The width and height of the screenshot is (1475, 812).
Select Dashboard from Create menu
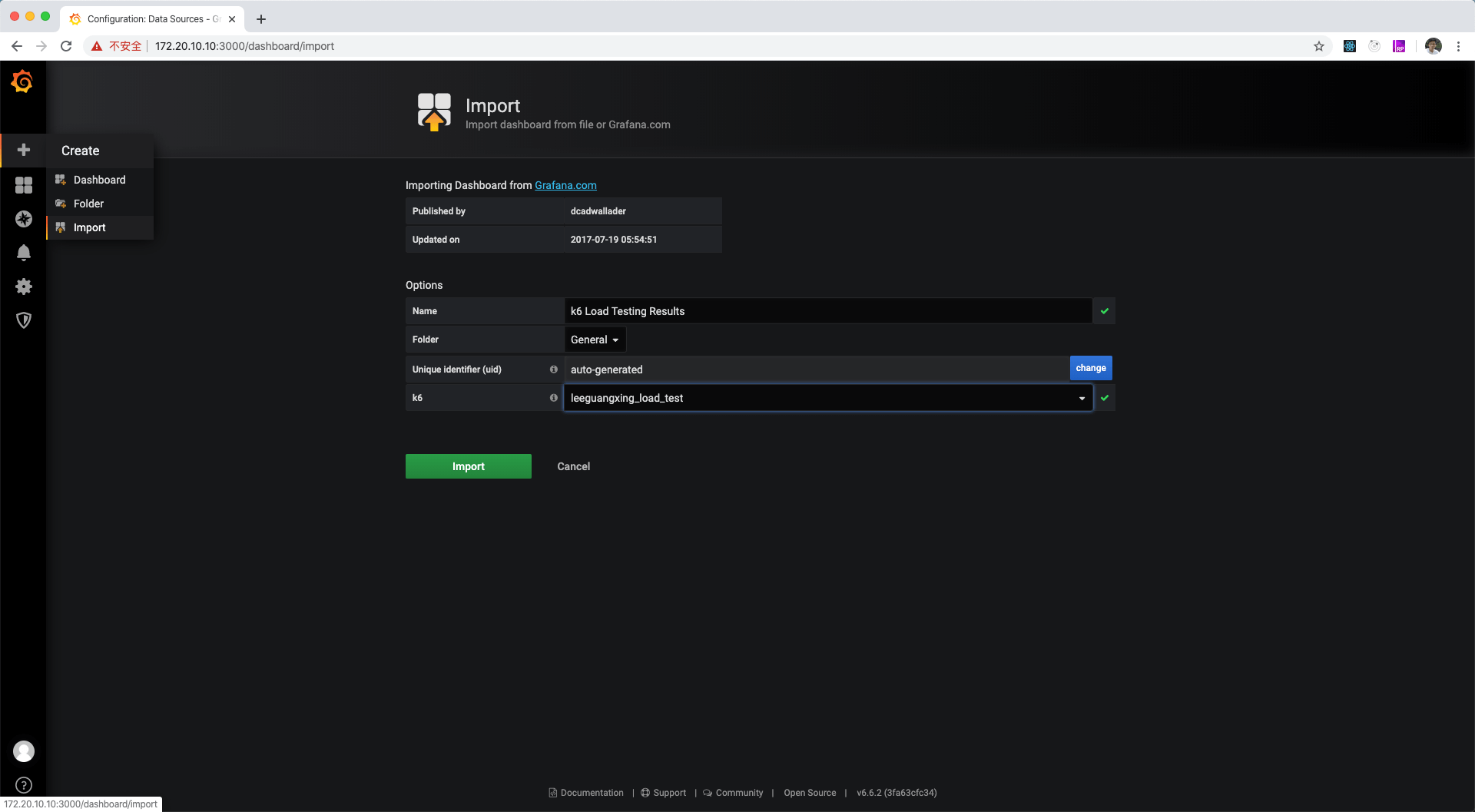point(99,180)
